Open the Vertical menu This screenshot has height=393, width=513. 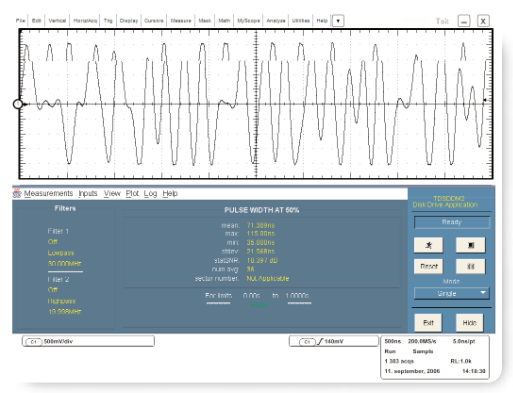[57, 21]
